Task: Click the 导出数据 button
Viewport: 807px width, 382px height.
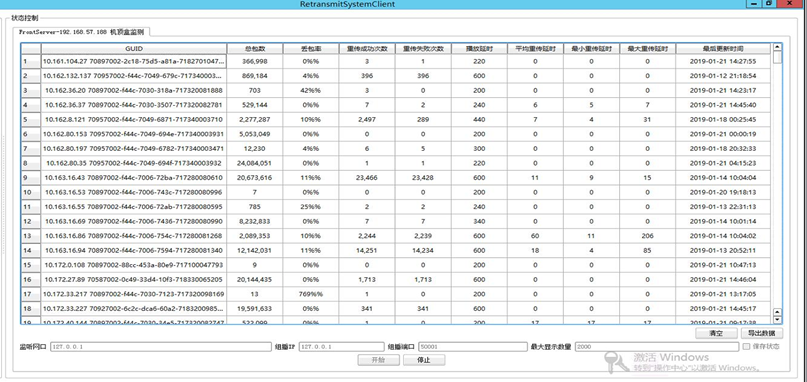Action: pyautogui.click(x=762, y=334)
